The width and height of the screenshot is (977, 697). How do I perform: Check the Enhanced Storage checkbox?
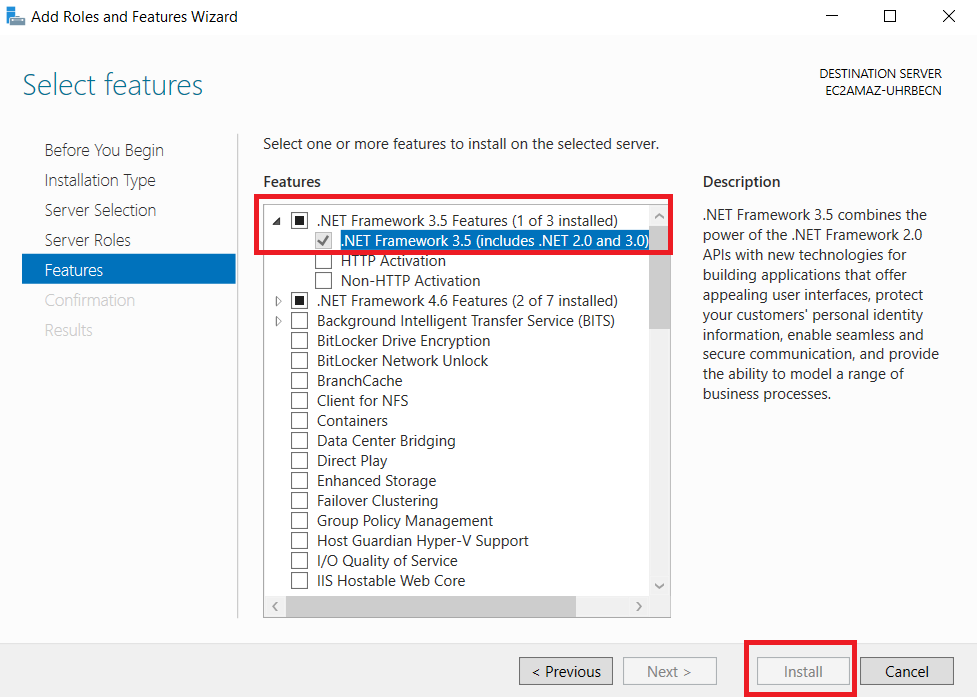click(x=299, y=481)
